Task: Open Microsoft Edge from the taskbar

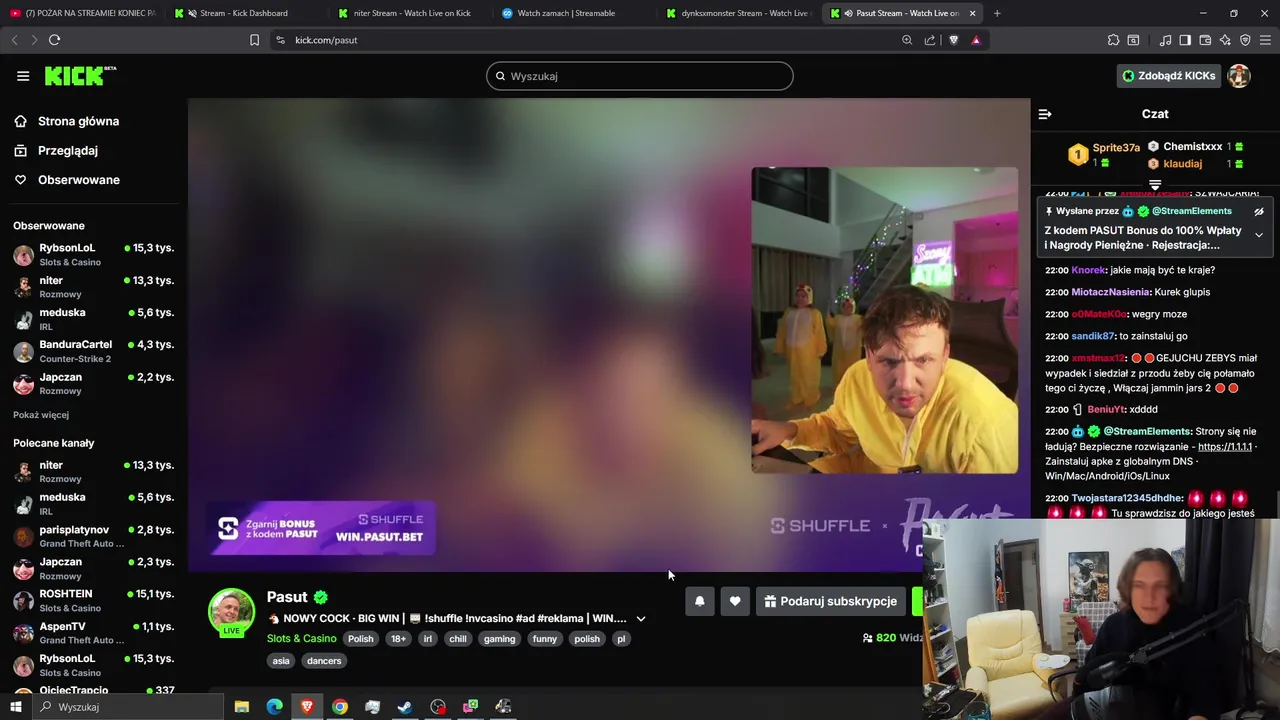Action: tap(274, 707)
